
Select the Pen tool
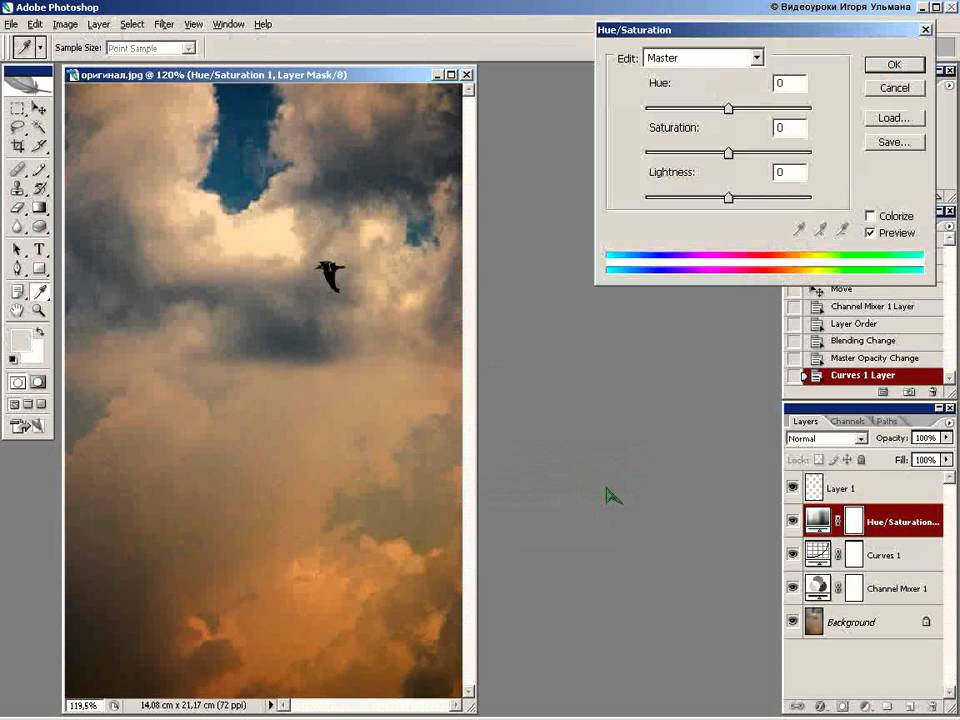17,268
